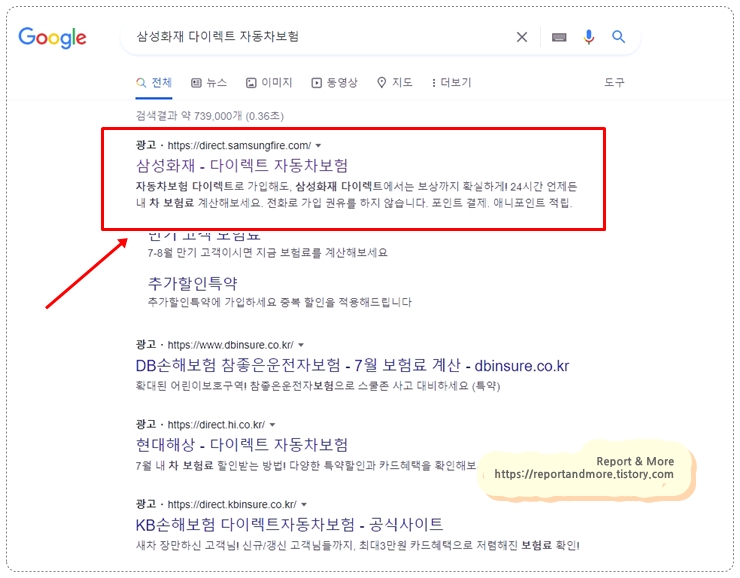Click the Google logo
This screenshot has height=578, width=740.
(52, 37)
